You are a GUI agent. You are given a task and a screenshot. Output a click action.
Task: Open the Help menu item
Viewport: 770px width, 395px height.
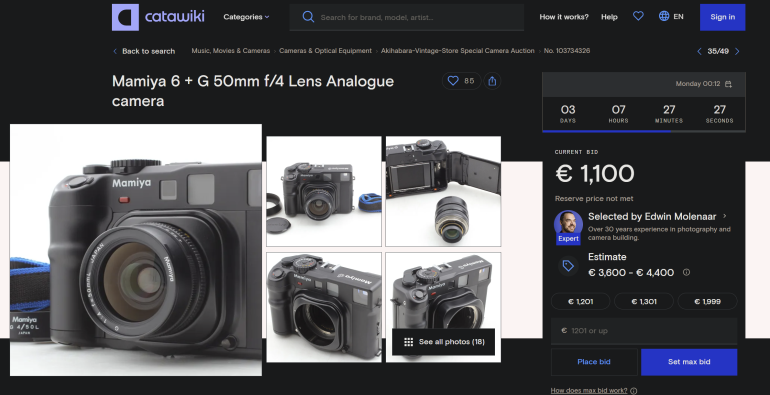[609, 17]
